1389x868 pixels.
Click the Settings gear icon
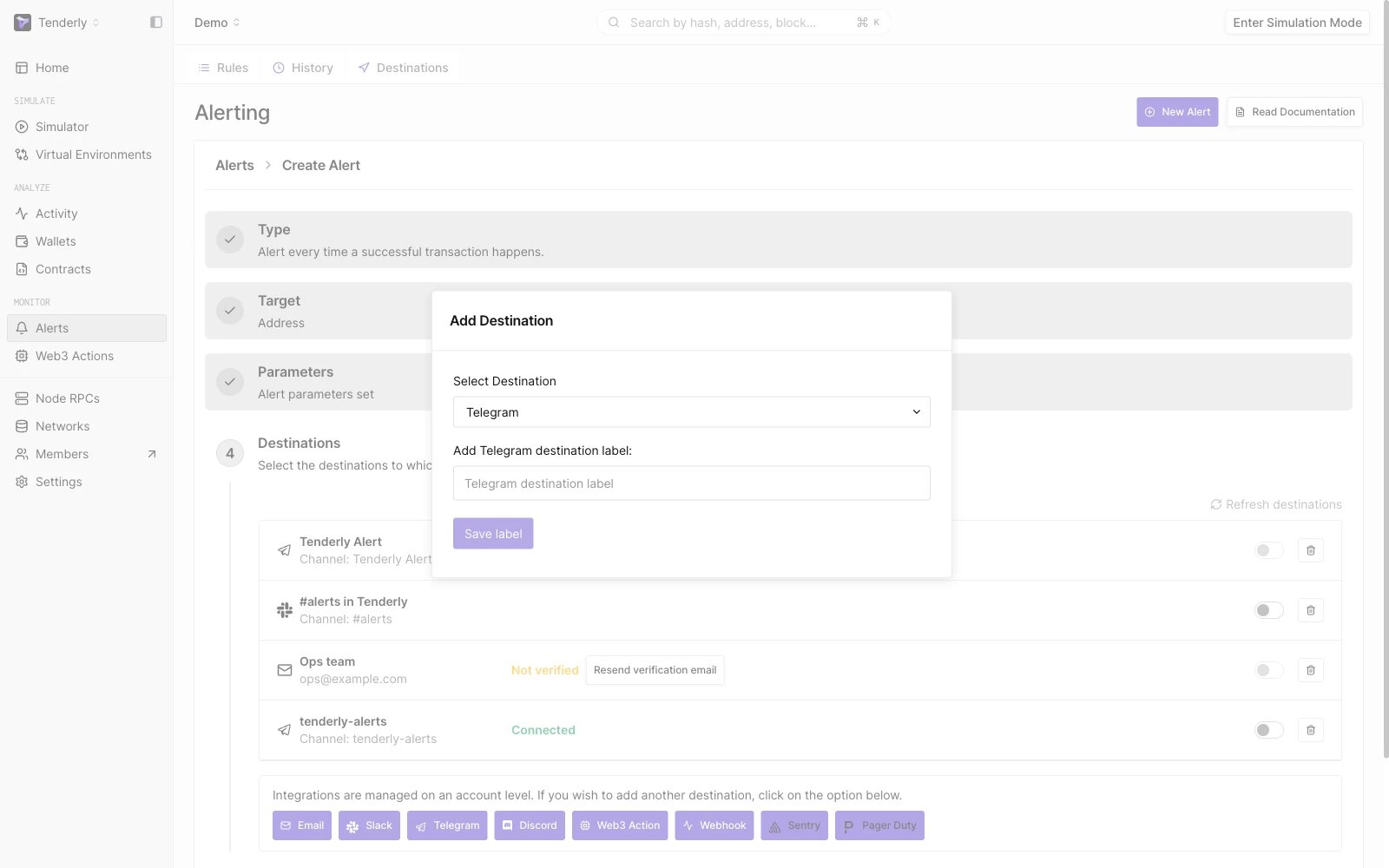22,482
